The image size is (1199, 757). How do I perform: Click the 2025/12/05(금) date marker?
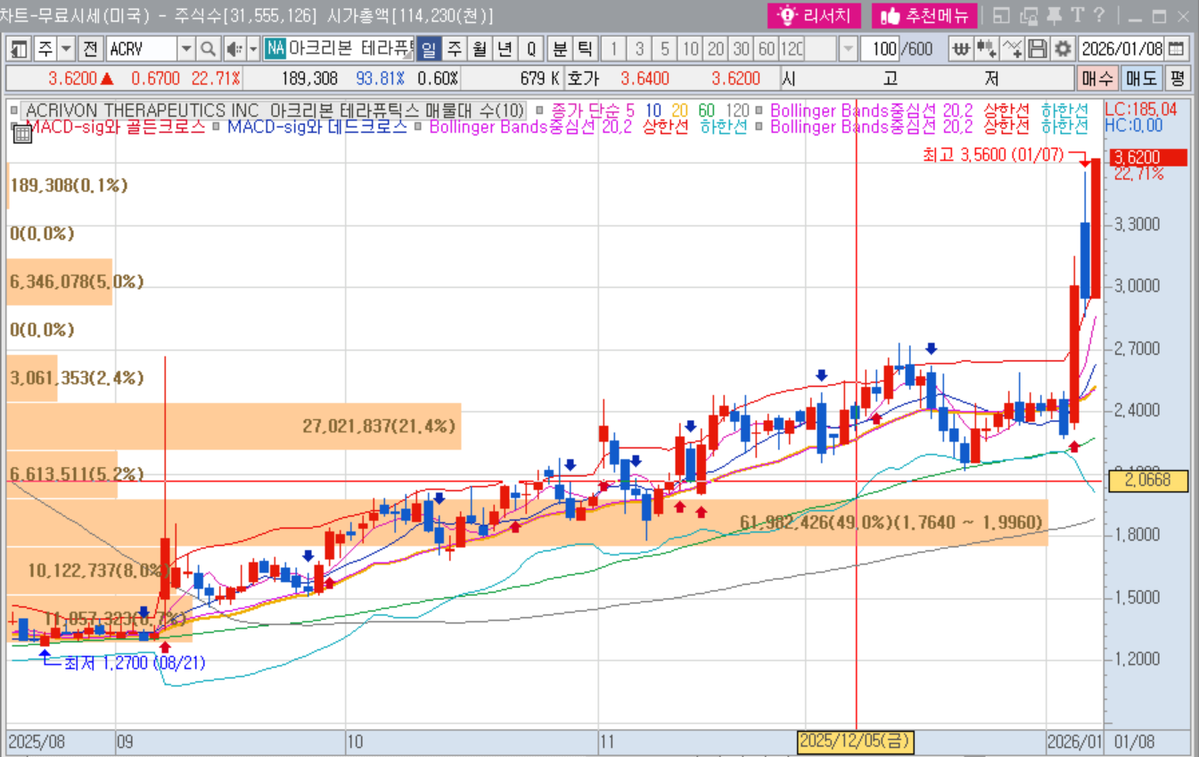click(x=855, y=741)
